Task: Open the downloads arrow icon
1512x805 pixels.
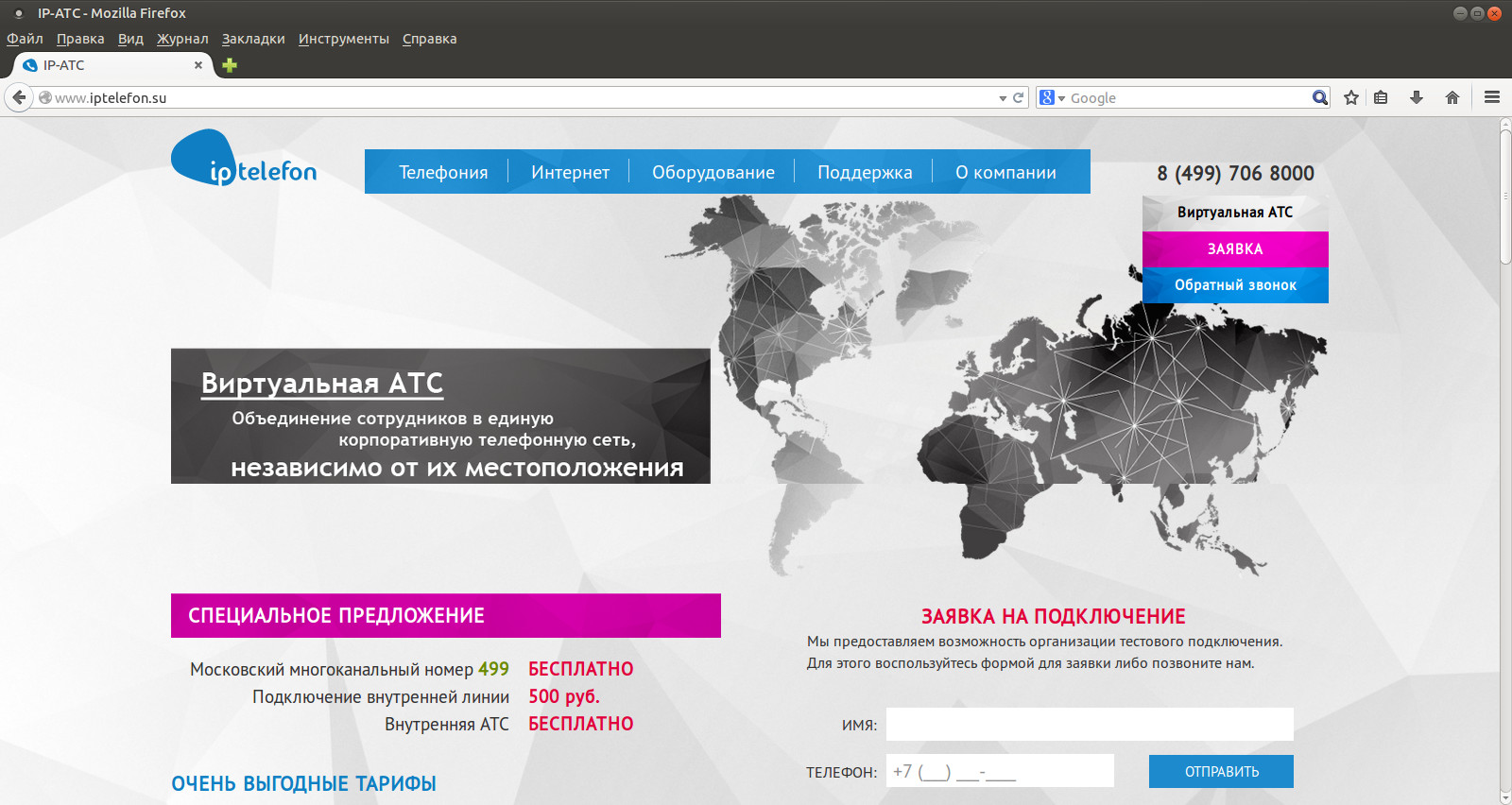Action: click(x=1416, y=97)
